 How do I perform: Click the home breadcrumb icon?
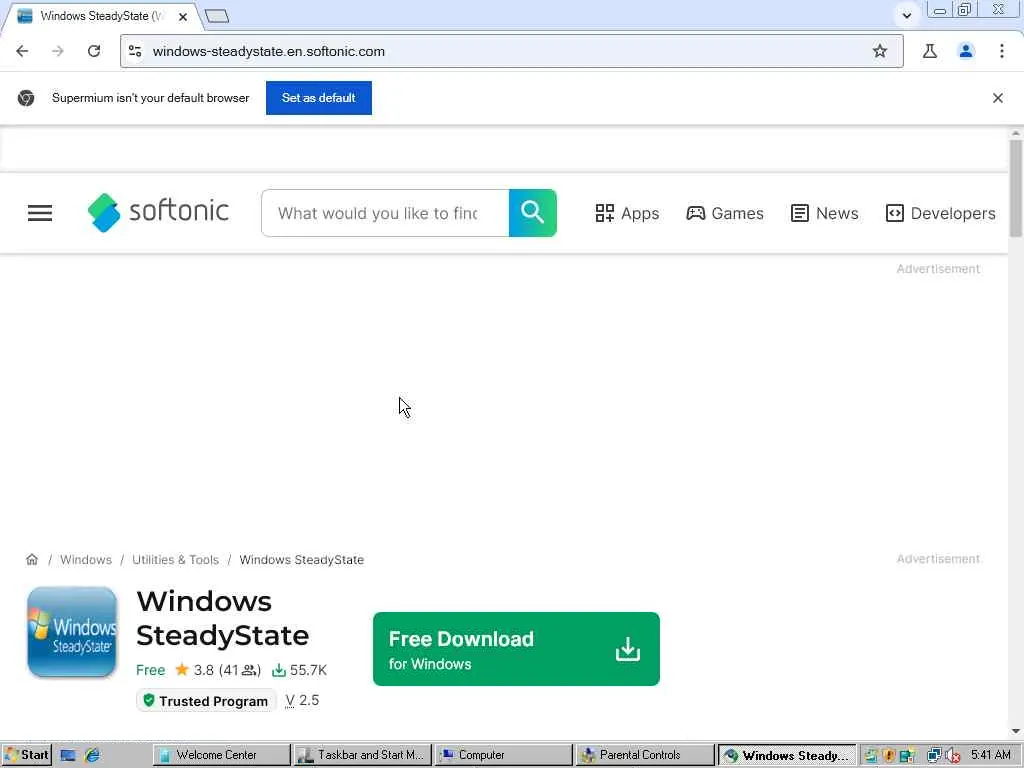(x=32, y=560)
